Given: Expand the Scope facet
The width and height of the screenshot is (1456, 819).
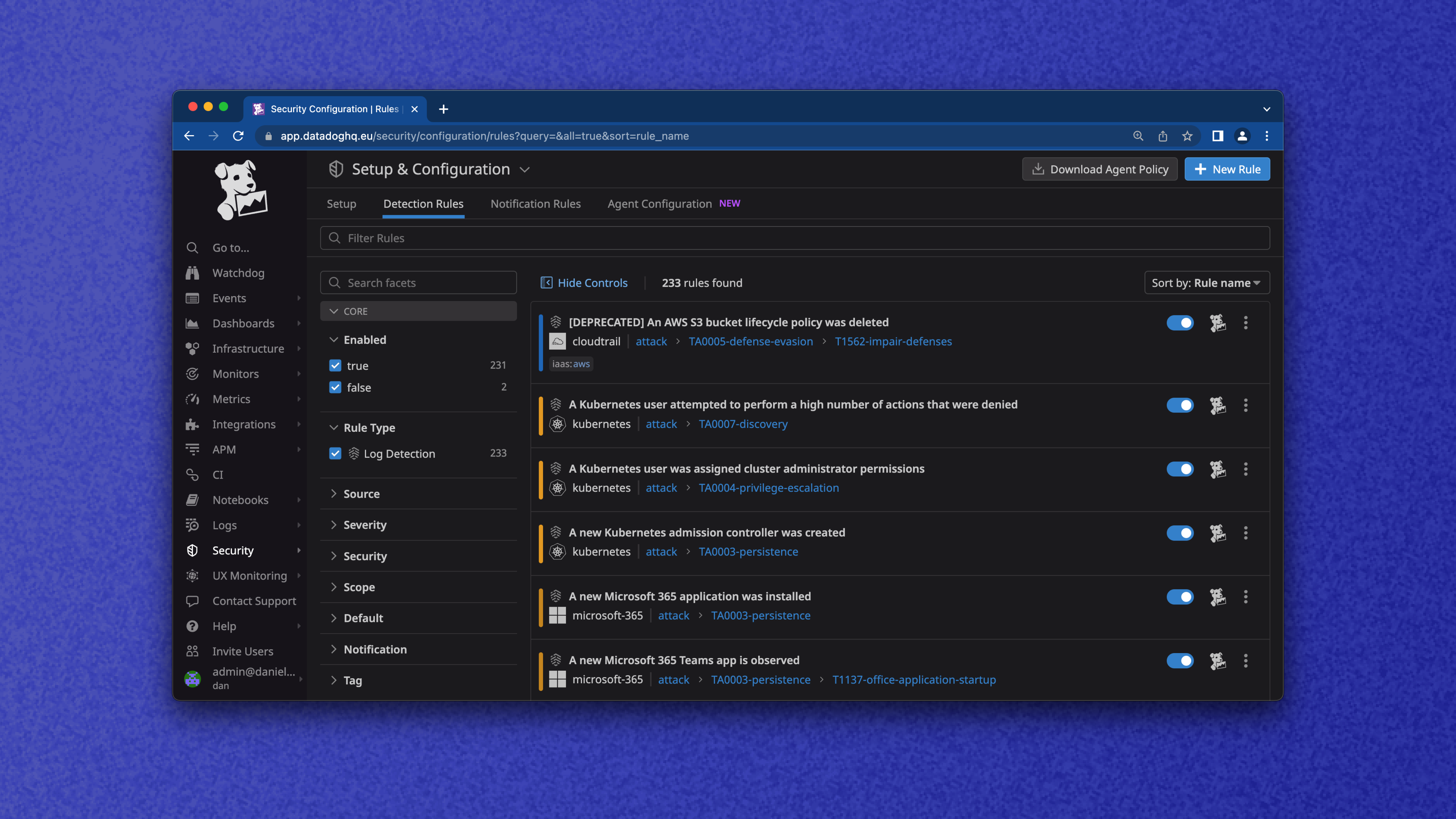Looking at the screenshot, I should pyautogui.click(x=352, y=587).
